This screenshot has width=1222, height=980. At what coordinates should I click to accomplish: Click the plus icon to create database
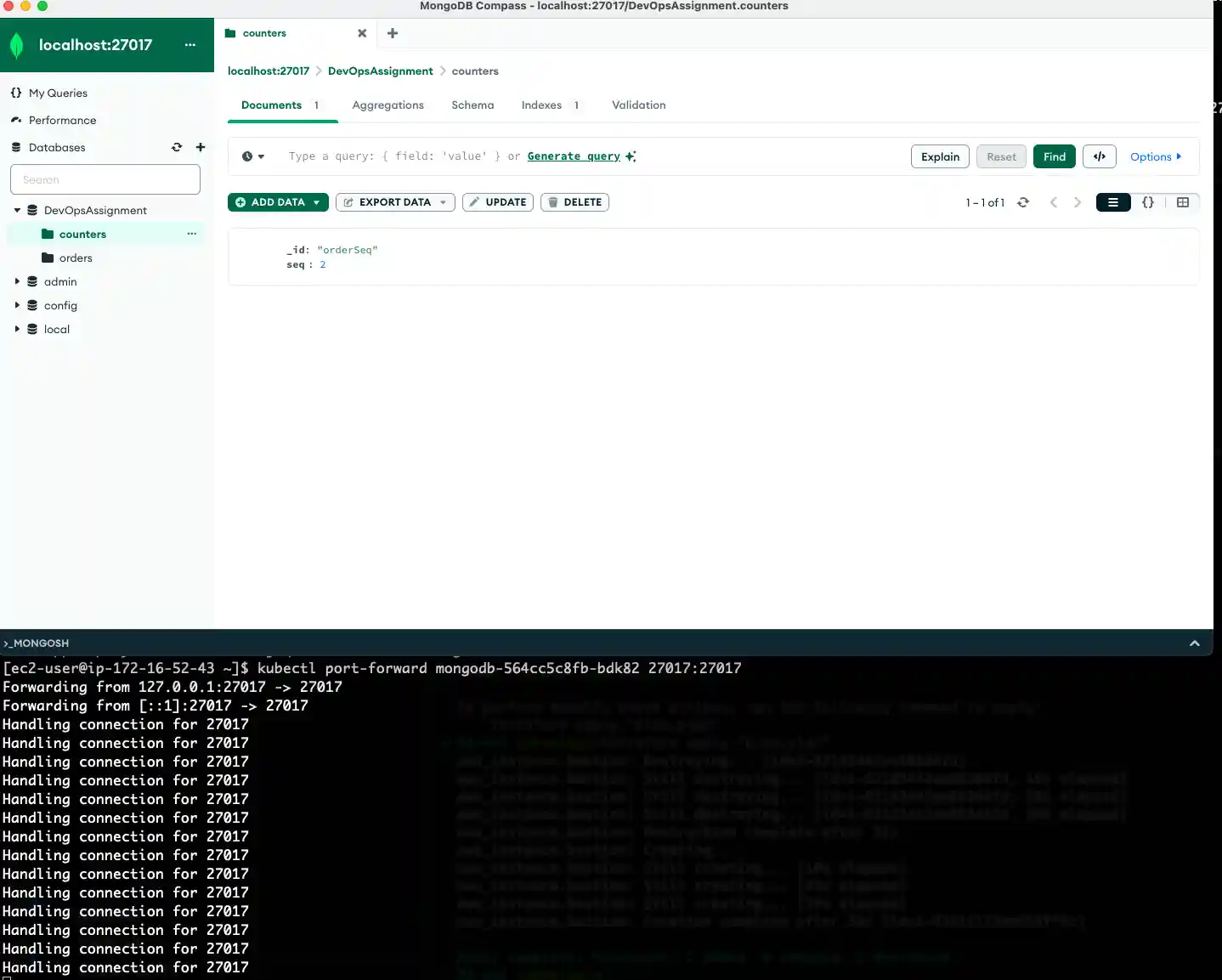(201, 147)
